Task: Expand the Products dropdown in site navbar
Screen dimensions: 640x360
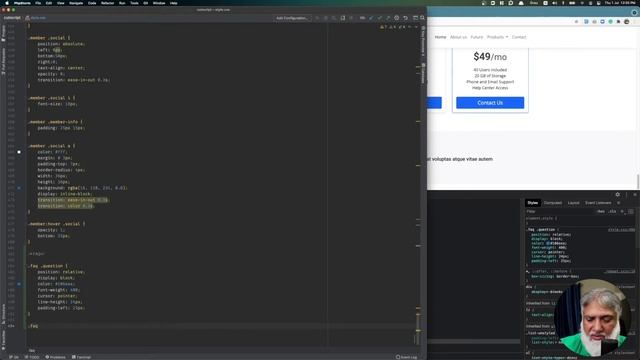Action: (497, 37)
